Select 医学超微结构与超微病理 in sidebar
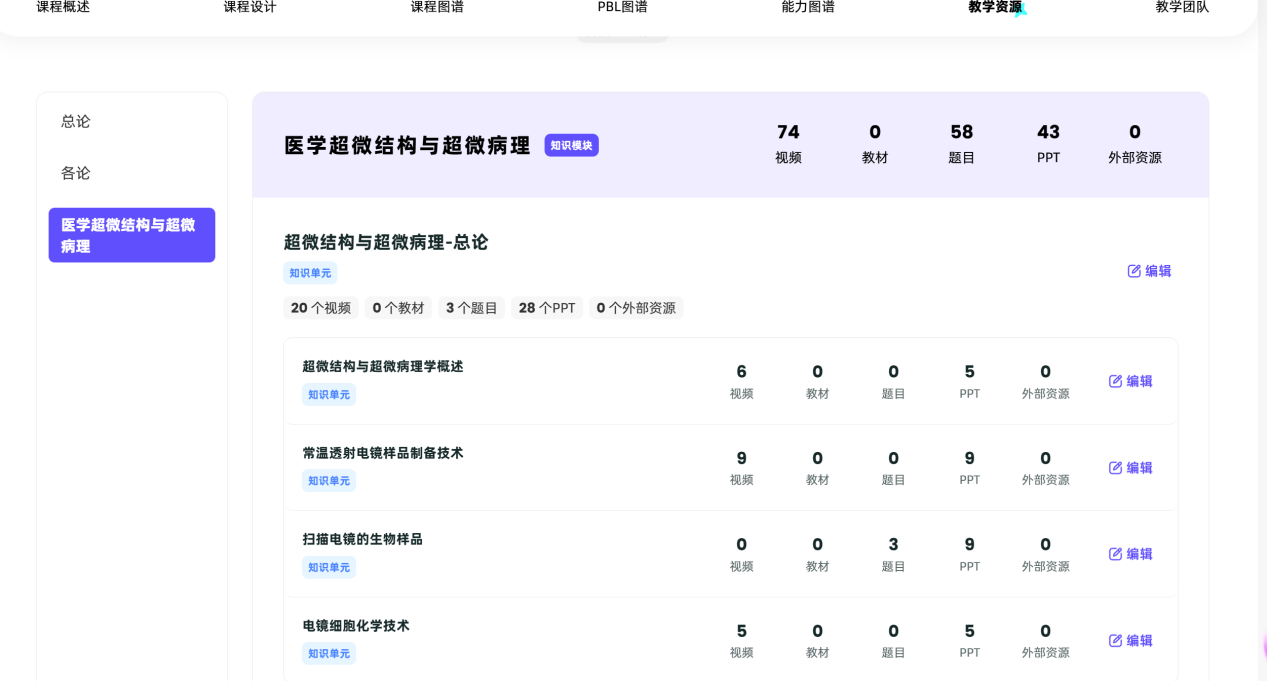 tap(132, 235)
